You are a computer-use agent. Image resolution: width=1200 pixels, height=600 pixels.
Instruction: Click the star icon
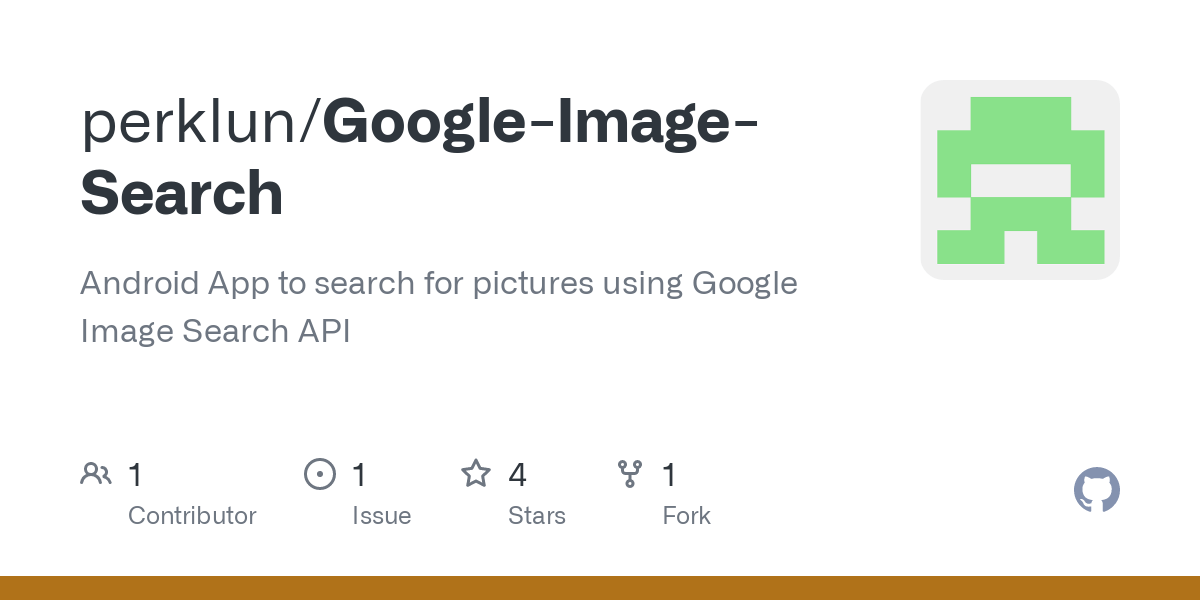(476, 474)
